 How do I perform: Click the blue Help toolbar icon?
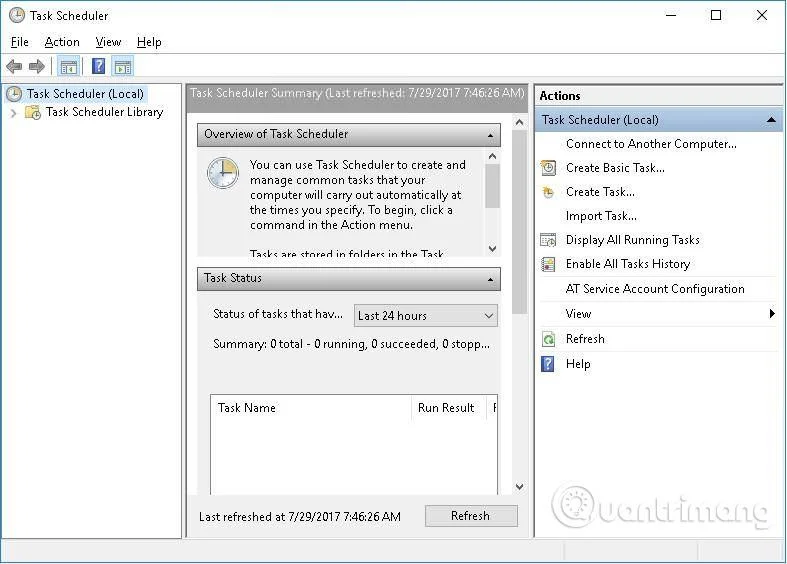coord(98,66)
